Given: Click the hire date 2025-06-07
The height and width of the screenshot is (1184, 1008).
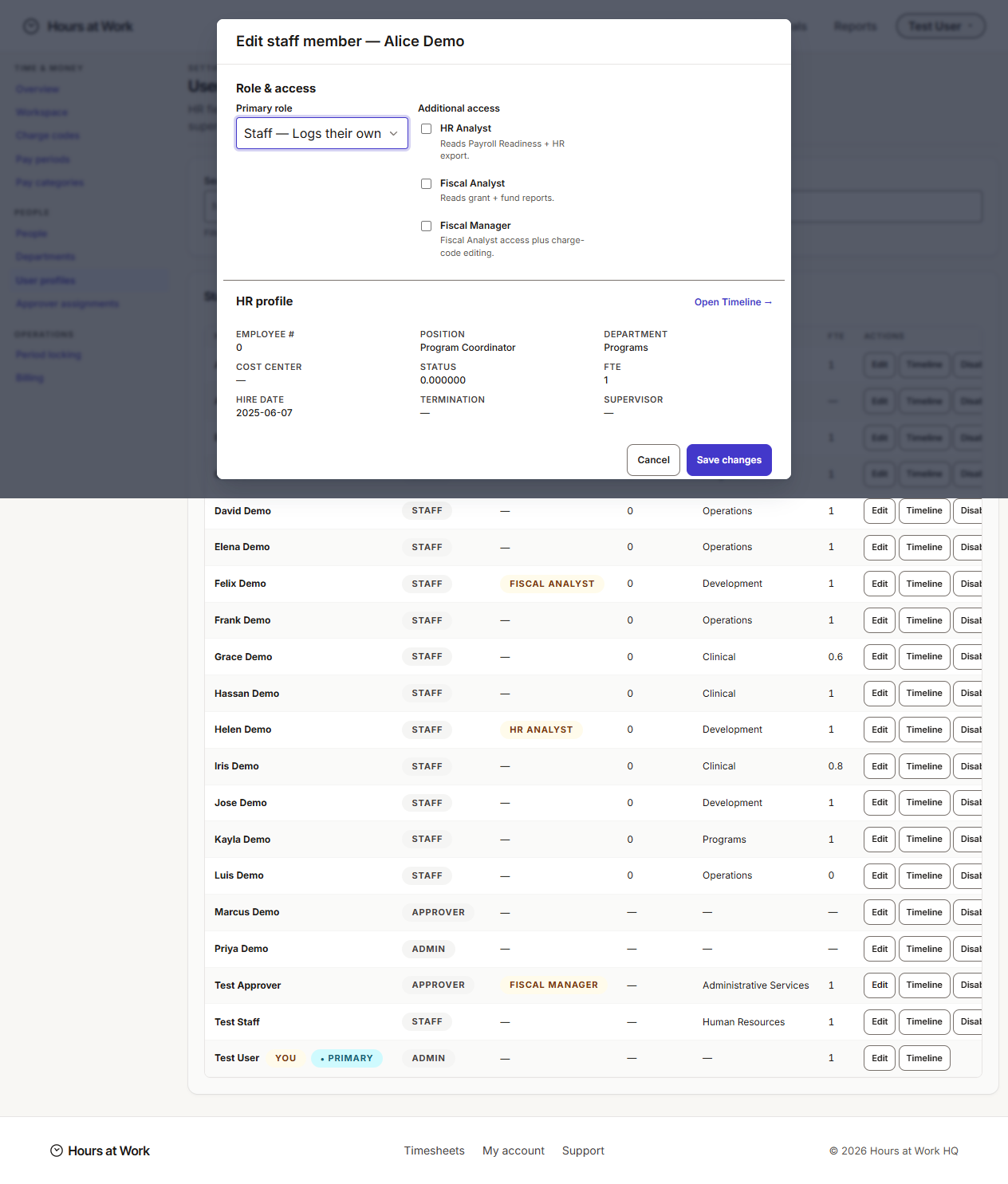Looking at the screenshot, I should (x=264, y=413).
